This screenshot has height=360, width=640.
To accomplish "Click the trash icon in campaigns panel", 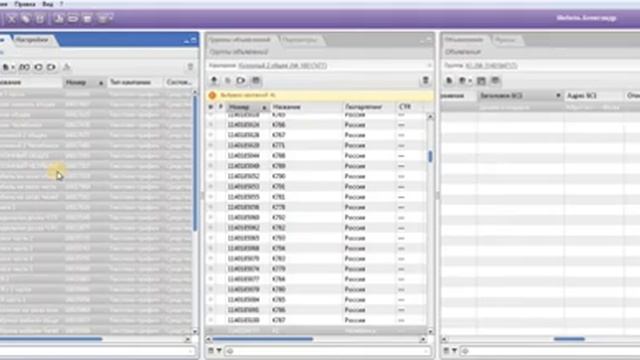I will 190,67.
